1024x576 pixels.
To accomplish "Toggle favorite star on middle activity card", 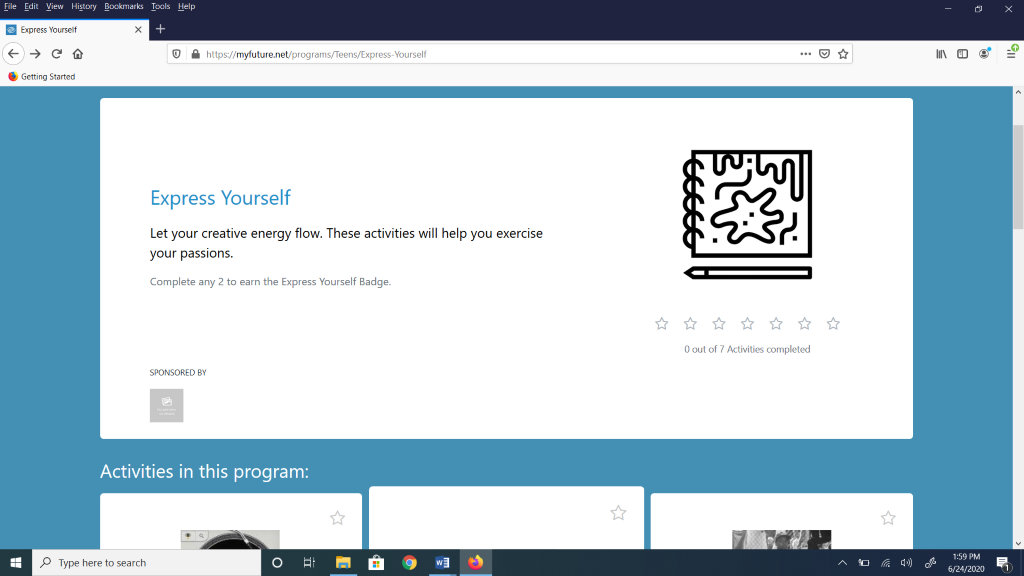I will [x=618, y=513].
